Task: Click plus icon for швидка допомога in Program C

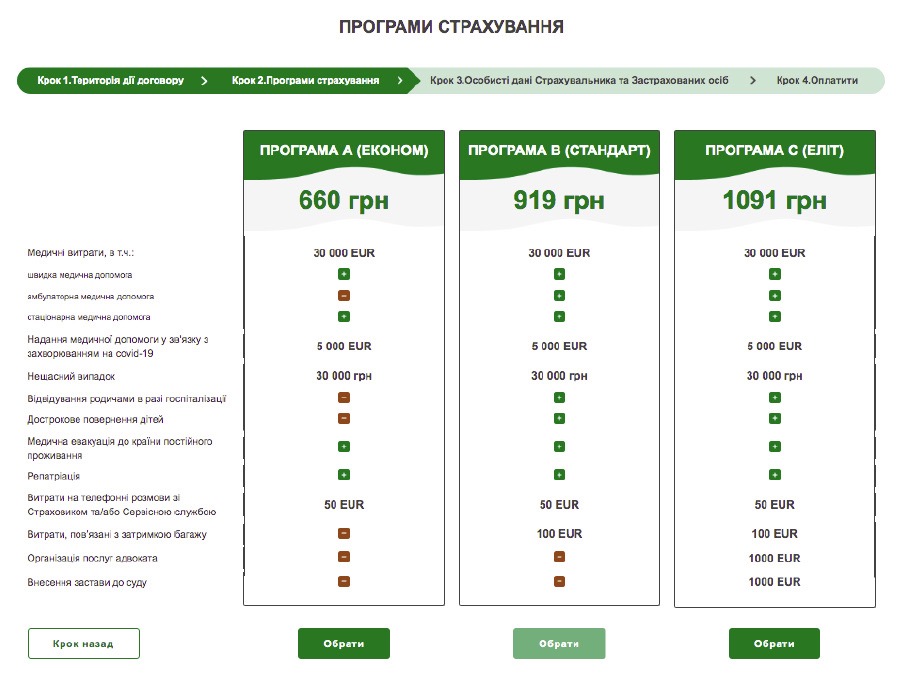Action: click(775, 274)
